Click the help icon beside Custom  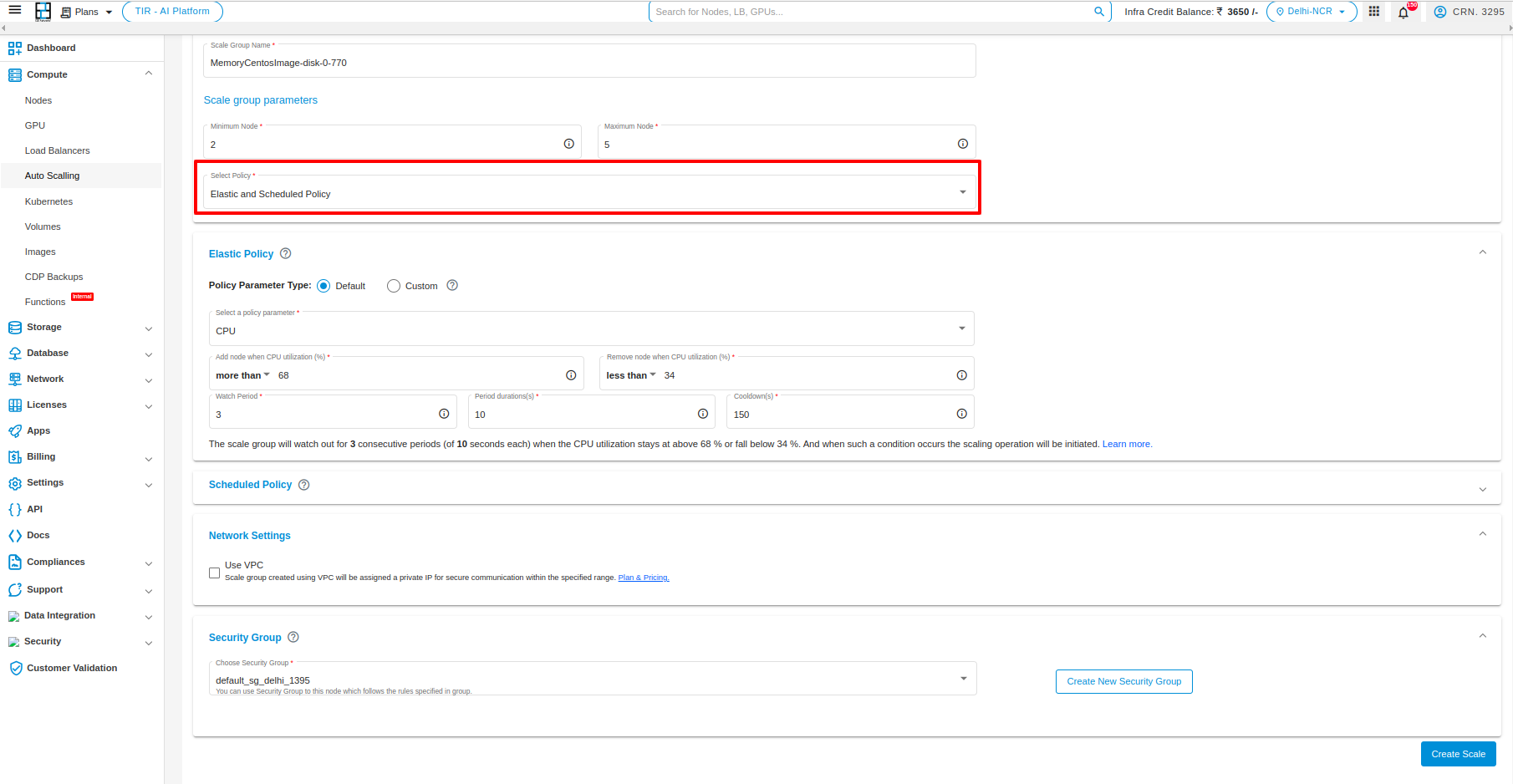coord(452,285)
